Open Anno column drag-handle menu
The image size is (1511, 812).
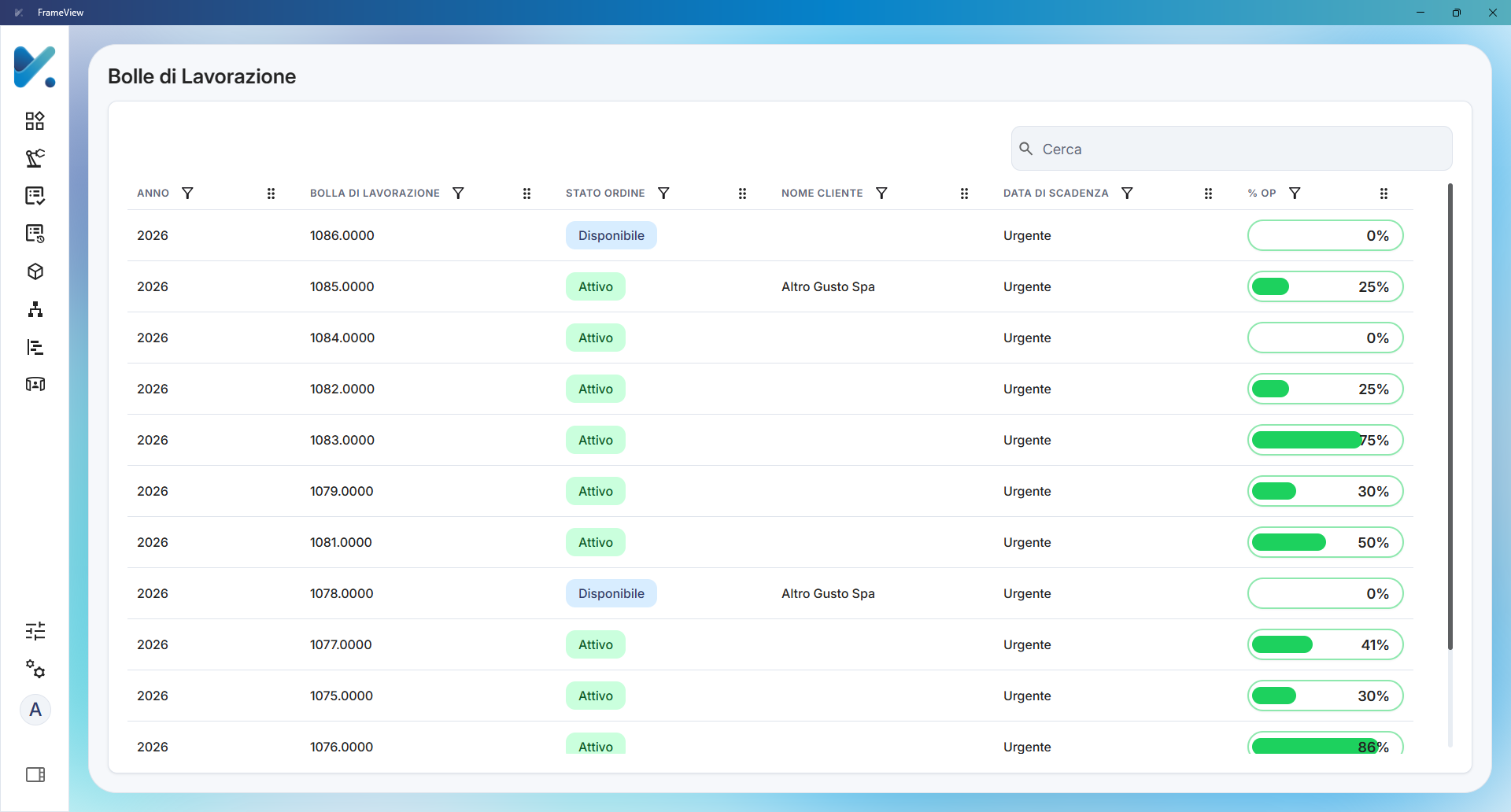click(271, 194)
